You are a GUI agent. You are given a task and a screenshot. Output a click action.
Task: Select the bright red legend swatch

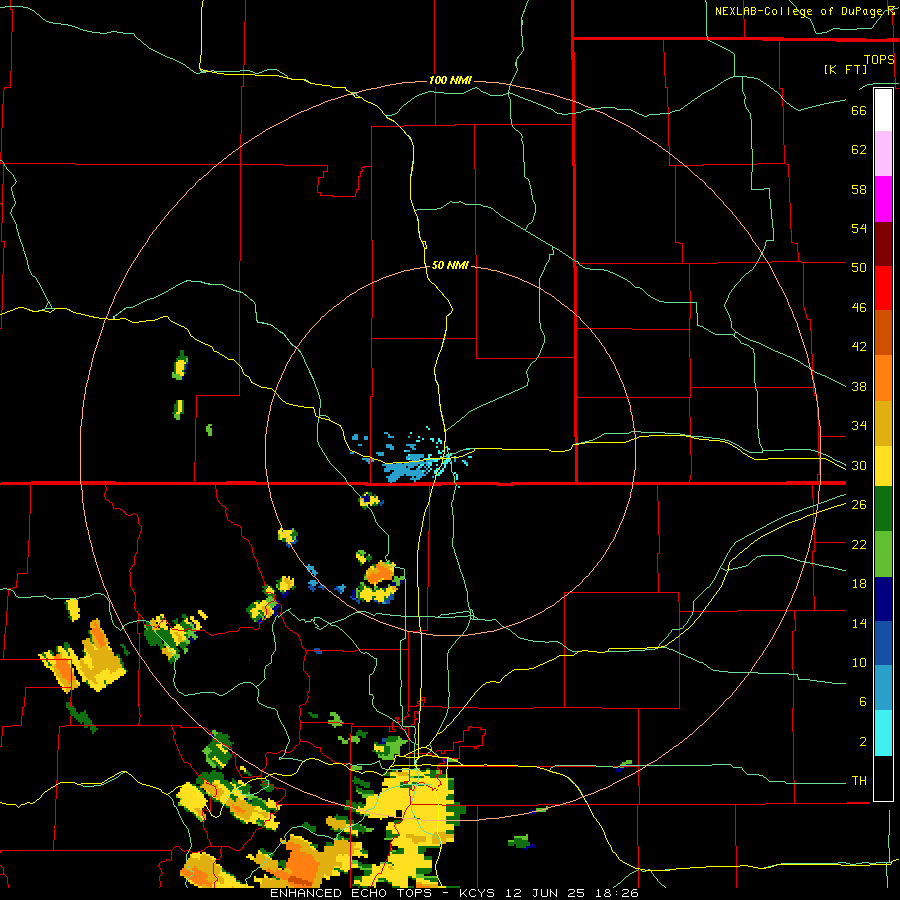pyautogui.click(x=883, y=288)
